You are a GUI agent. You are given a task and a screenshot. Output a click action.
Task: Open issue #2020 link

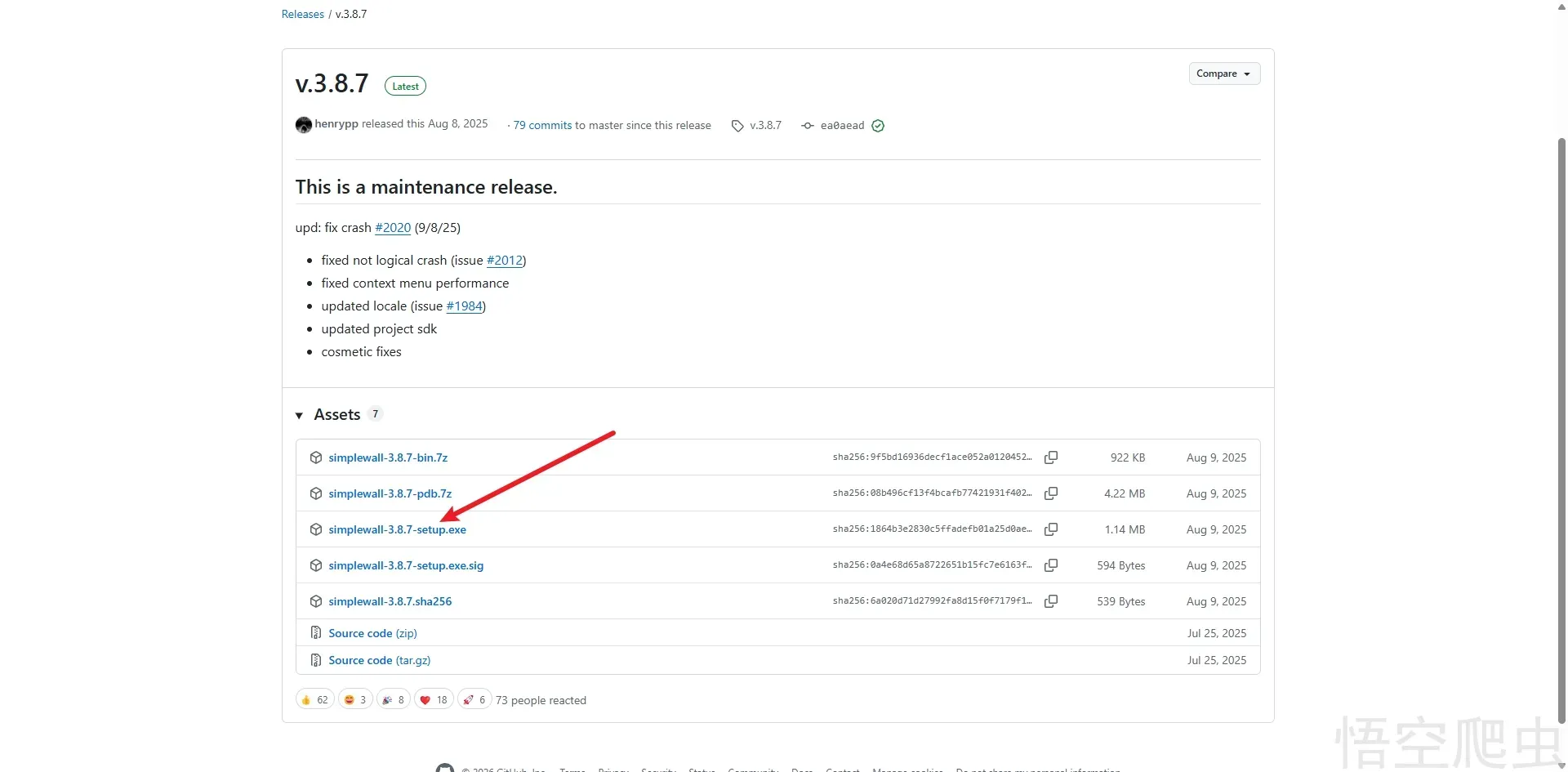[x=392, y=228]
